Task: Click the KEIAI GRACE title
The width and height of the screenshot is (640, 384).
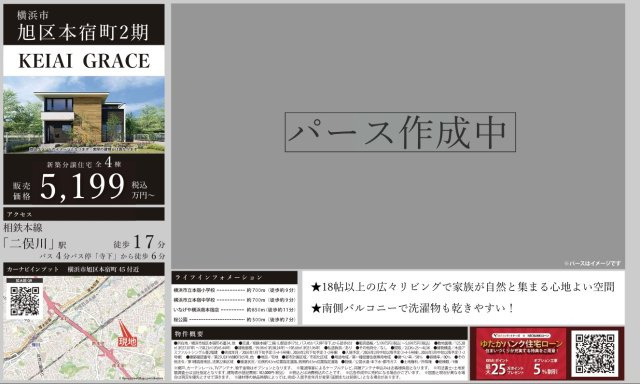Action: pyautogui.click(x=84, y=61)
